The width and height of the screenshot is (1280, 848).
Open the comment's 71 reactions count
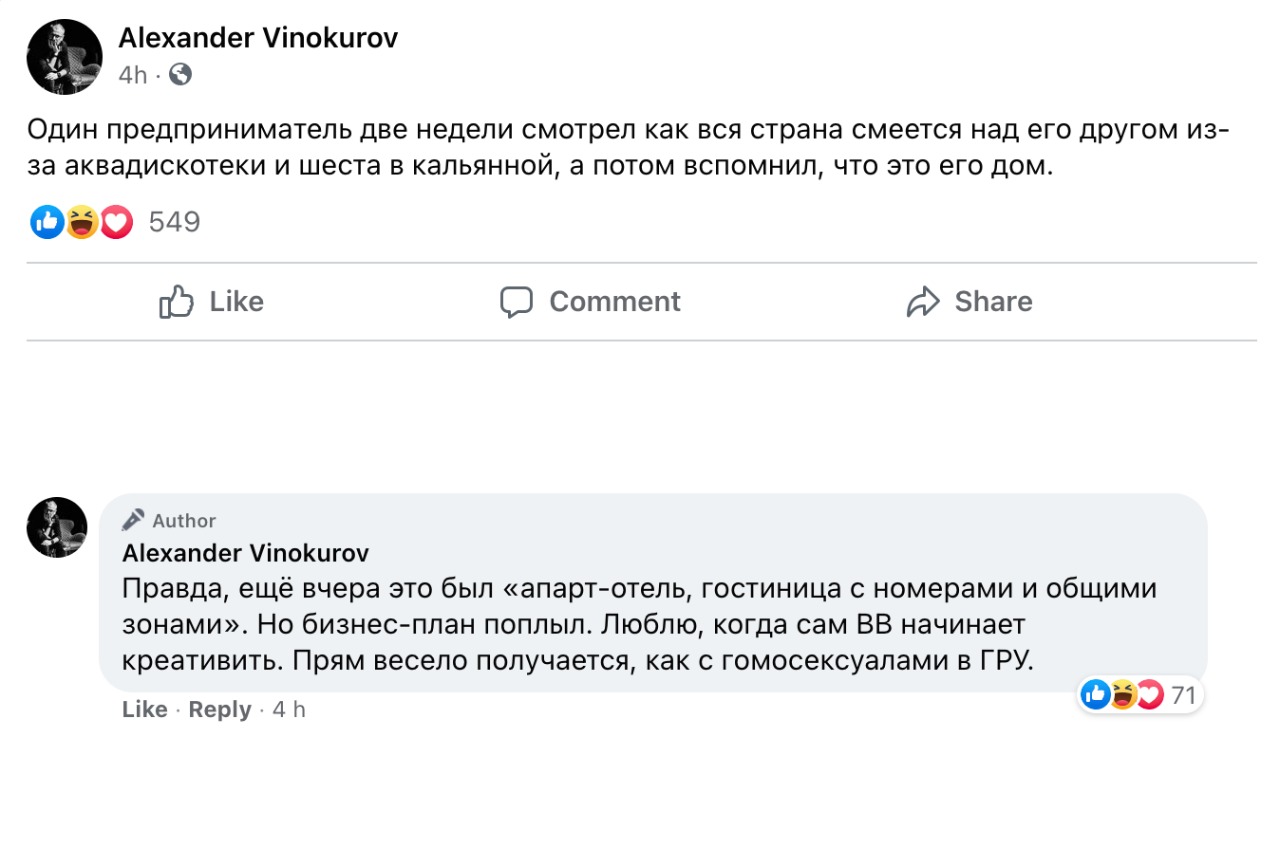pos(1184,695)
